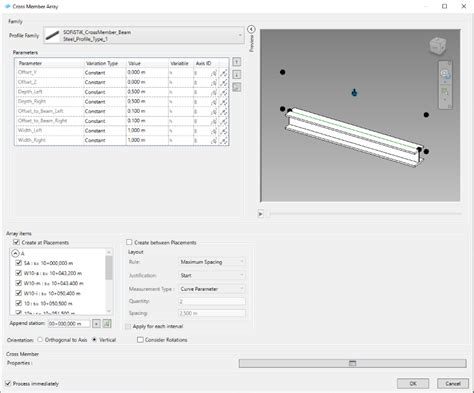Select Vertical orientation radio button
This screenshot has height=393, width=474.
coord(94,340)
